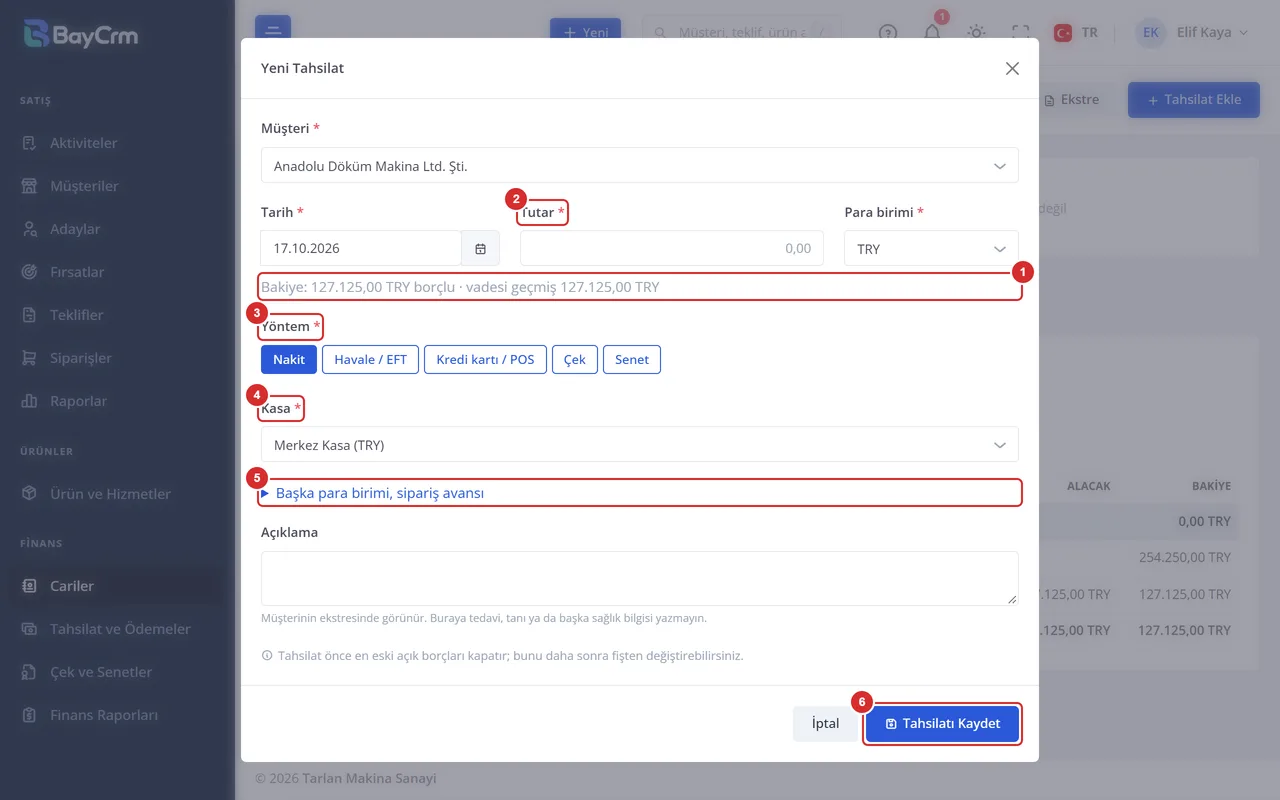Click the Adaylar sidebar icon
The image size is (1280, 800).
click(30, 229)
